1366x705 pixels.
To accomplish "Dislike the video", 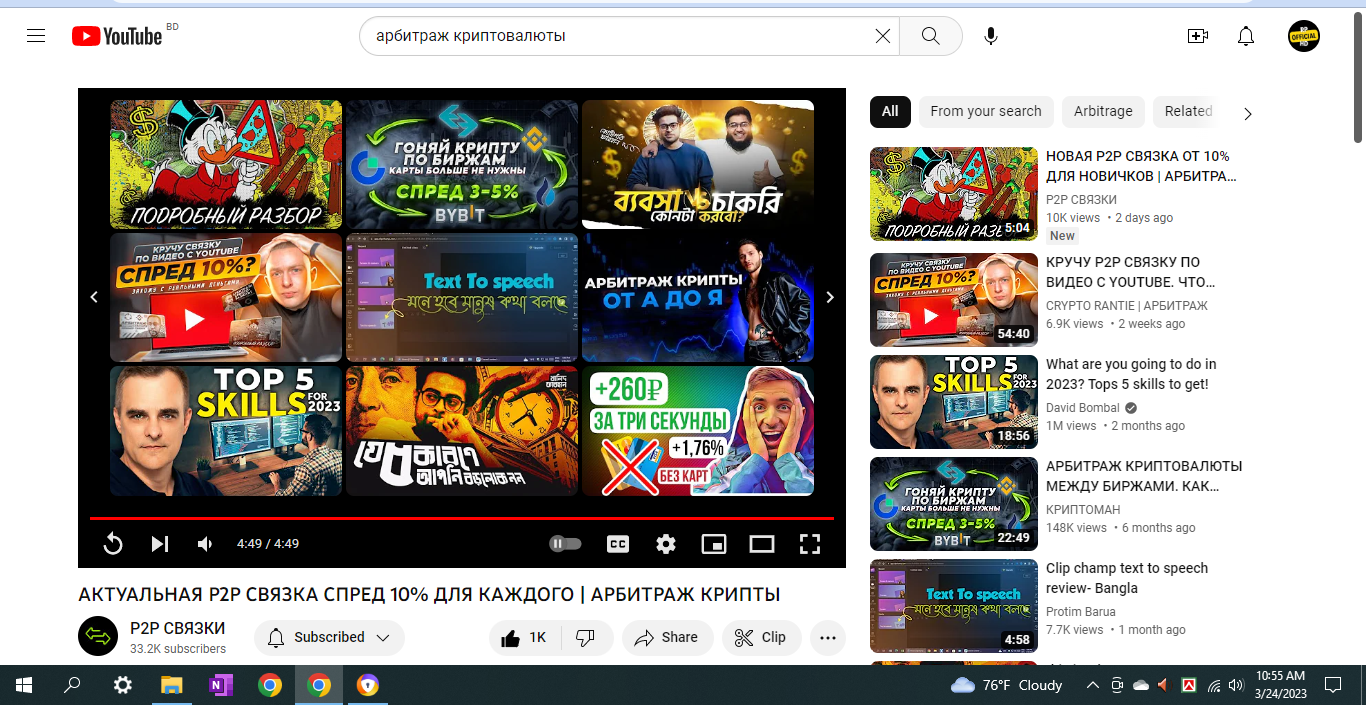I will [587, 637].
